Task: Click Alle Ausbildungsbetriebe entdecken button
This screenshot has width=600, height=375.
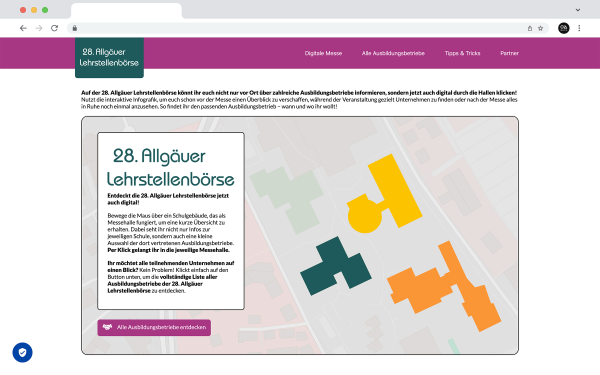Action: coord(154,328)
